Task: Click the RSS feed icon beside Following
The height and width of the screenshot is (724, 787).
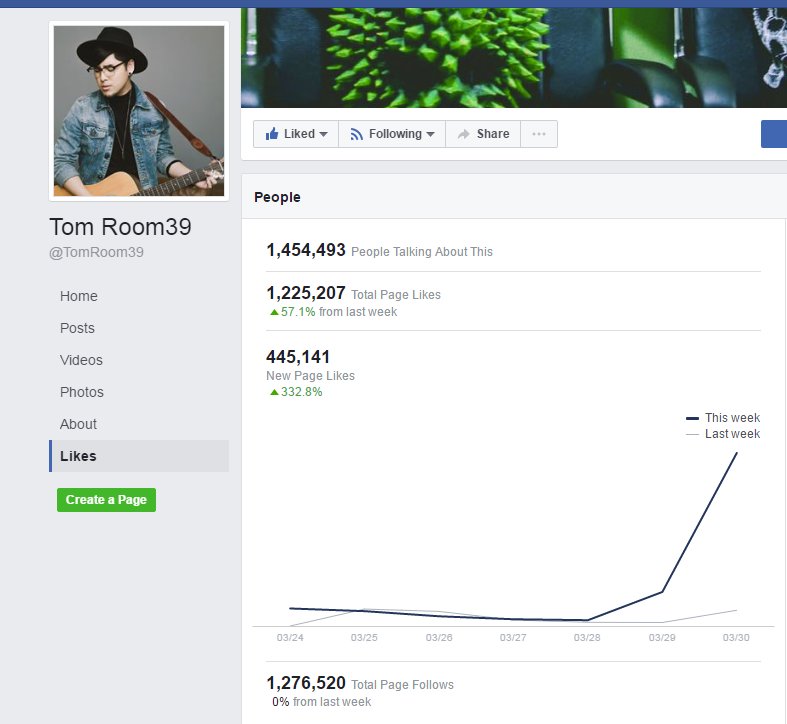Action: 356,134
